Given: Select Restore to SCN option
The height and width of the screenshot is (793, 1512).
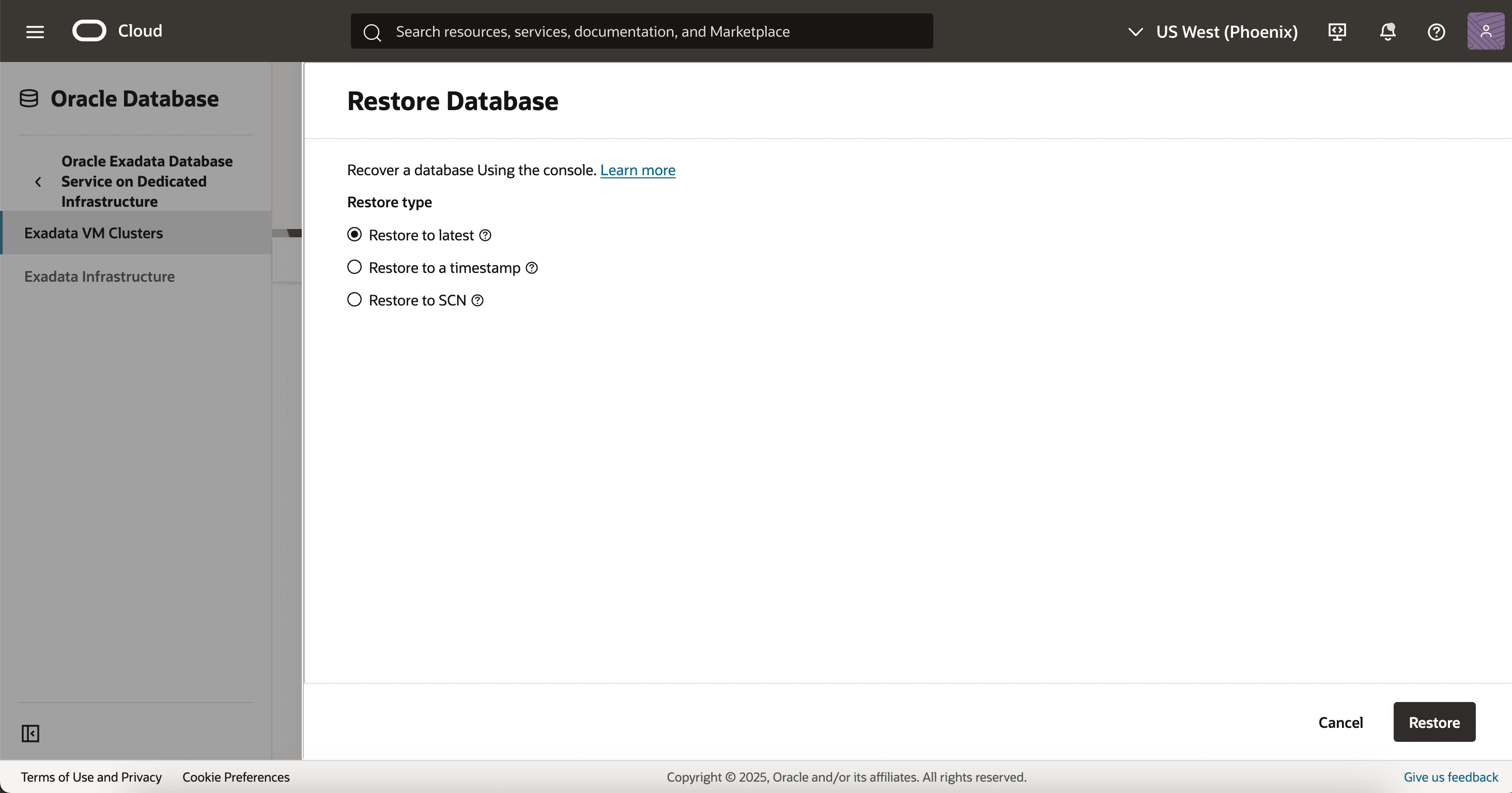Looking at the screenshot, I should coord(354,300).
